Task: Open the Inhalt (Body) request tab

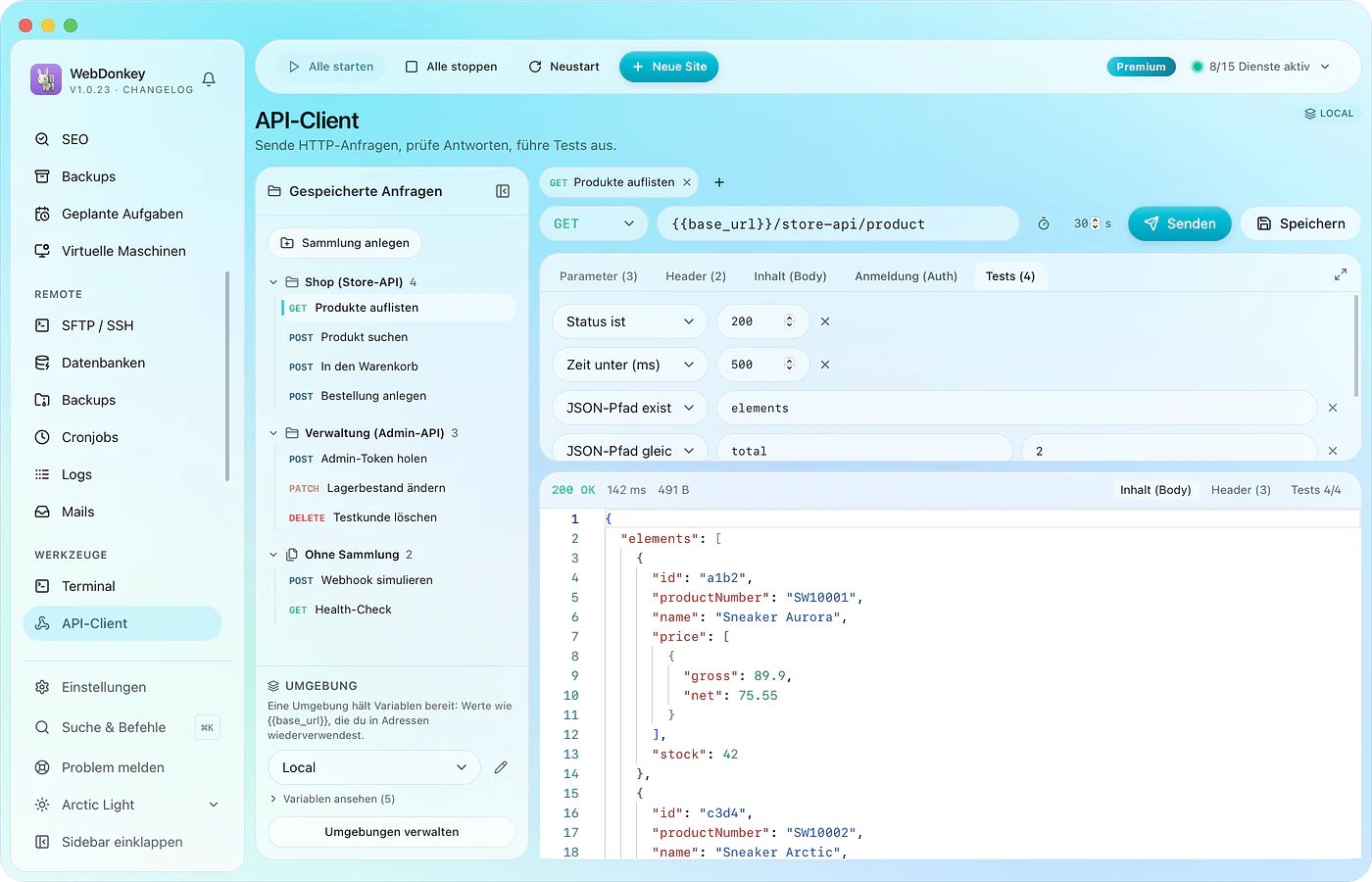Action: point(791,276)
